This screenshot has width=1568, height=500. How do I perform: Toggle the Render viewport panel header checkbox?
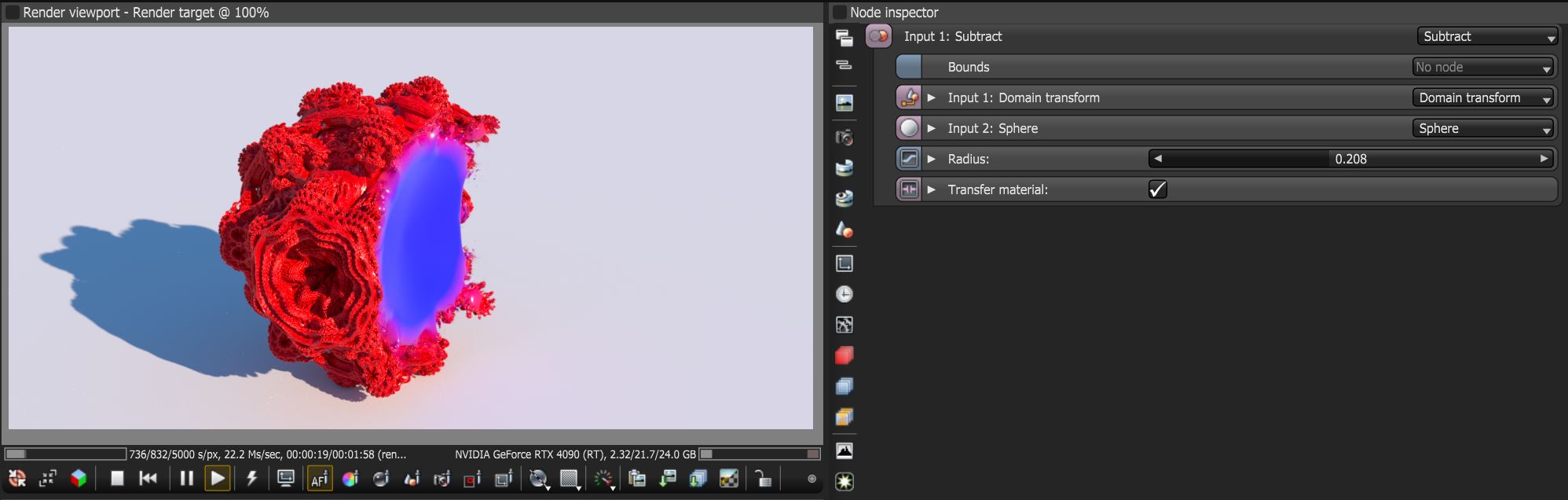pyautogui.click(x=13, y=13)
